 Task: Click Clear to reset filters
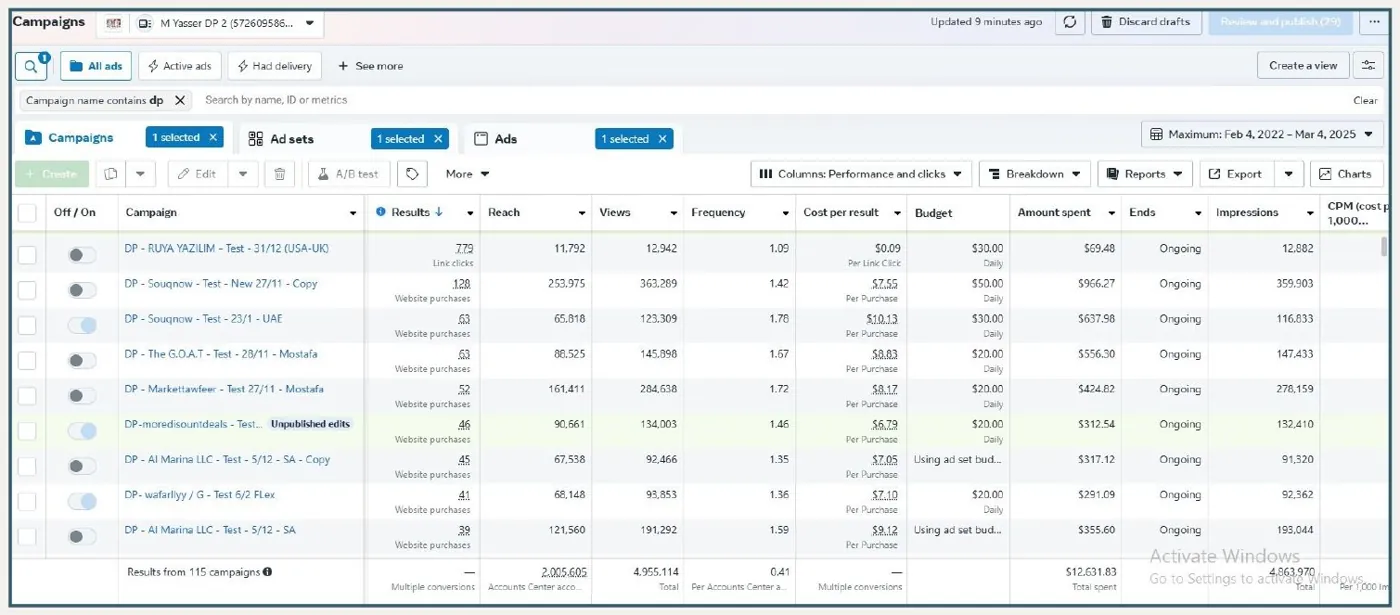pyautogui.click(x=1365, y=100)
